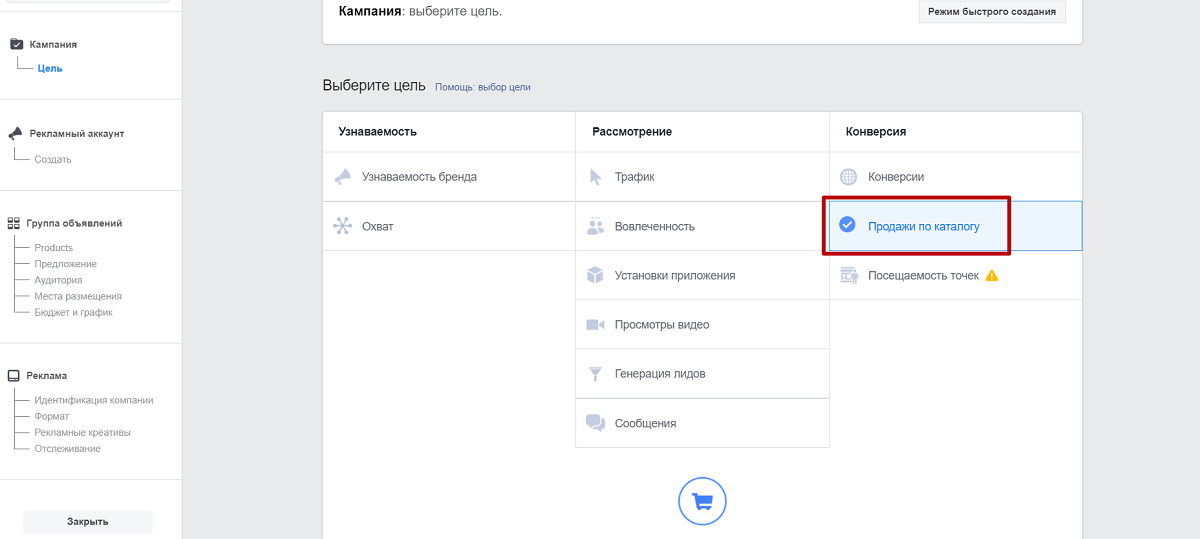This screenshot has width=1200, height=539.
Task: Select the Просмотры видео camera icon
Action: click(595, 325)
